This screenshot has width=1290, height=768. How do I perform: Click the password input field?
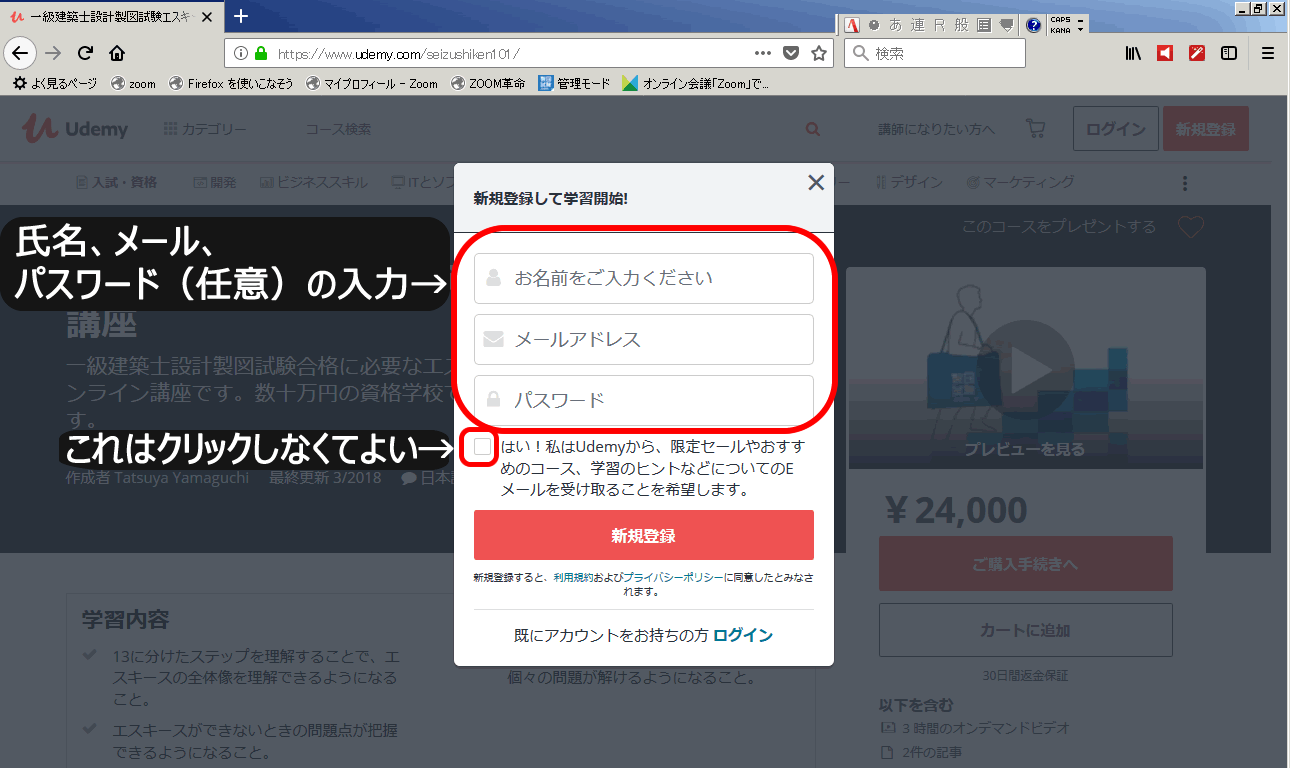tap(644, 400)
